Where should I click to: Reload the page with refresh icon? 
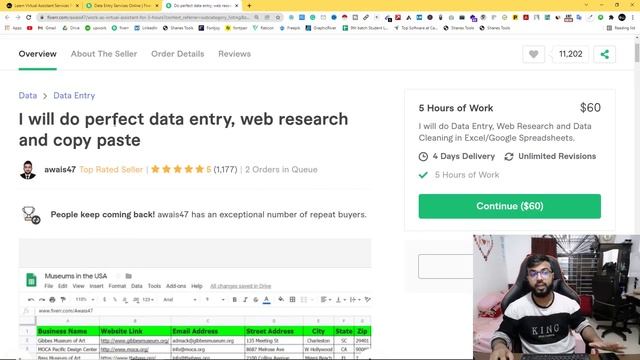point(29,18)
